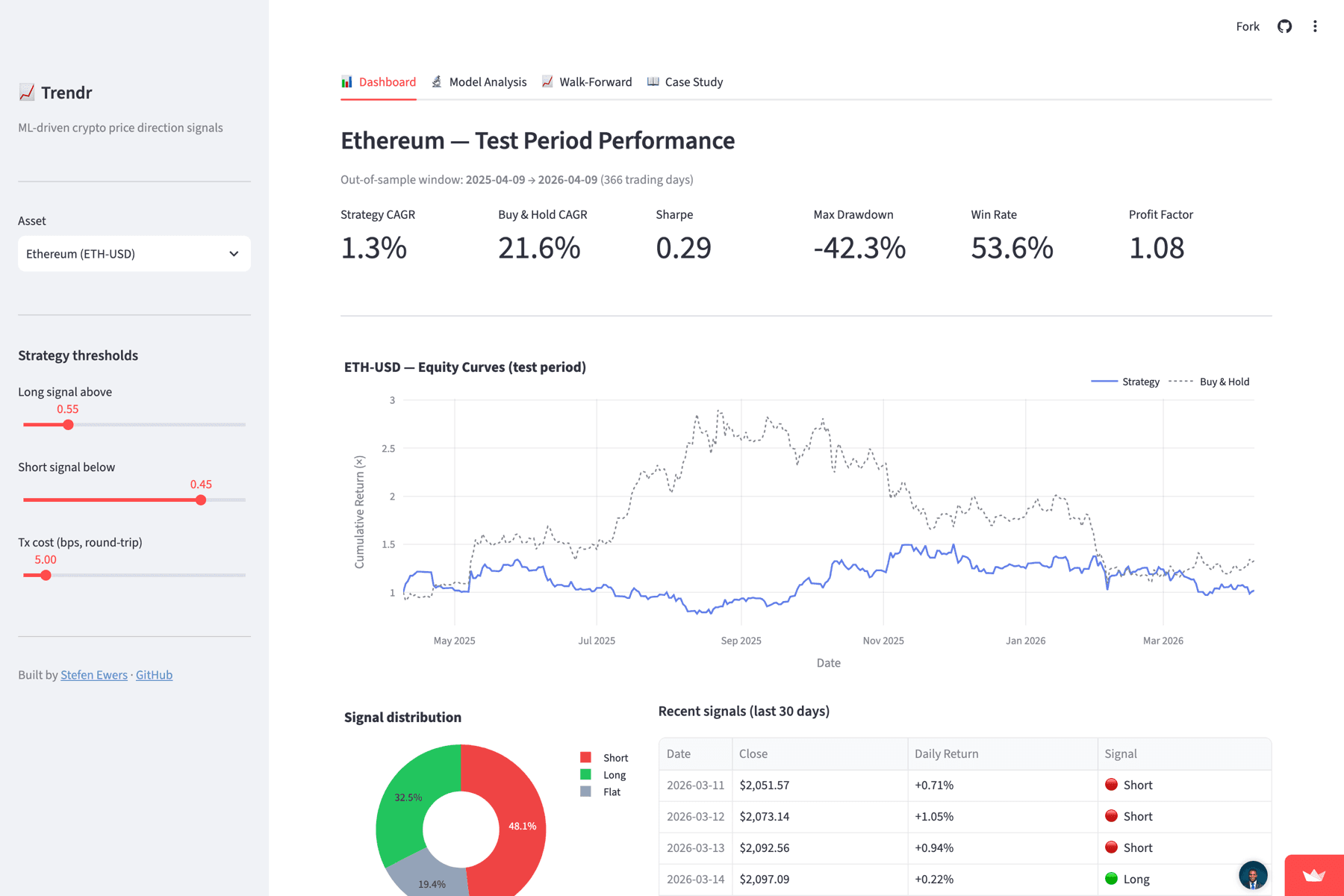Click the Signal column header
Viewport: 1344px width, 896px height.
[x=1184, y=754]
